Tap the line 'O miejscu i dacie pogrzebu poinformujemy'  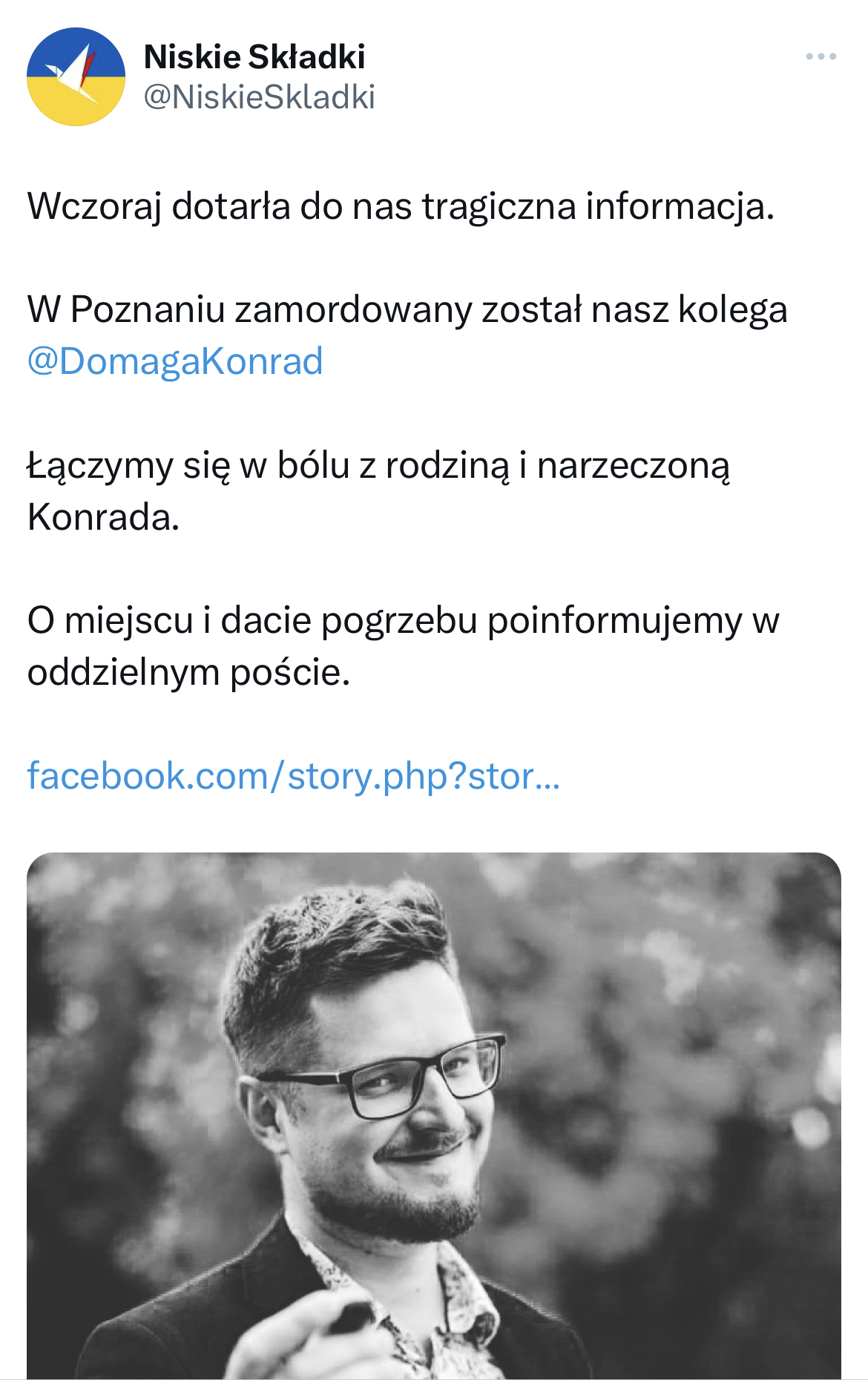tap(385, 621)
